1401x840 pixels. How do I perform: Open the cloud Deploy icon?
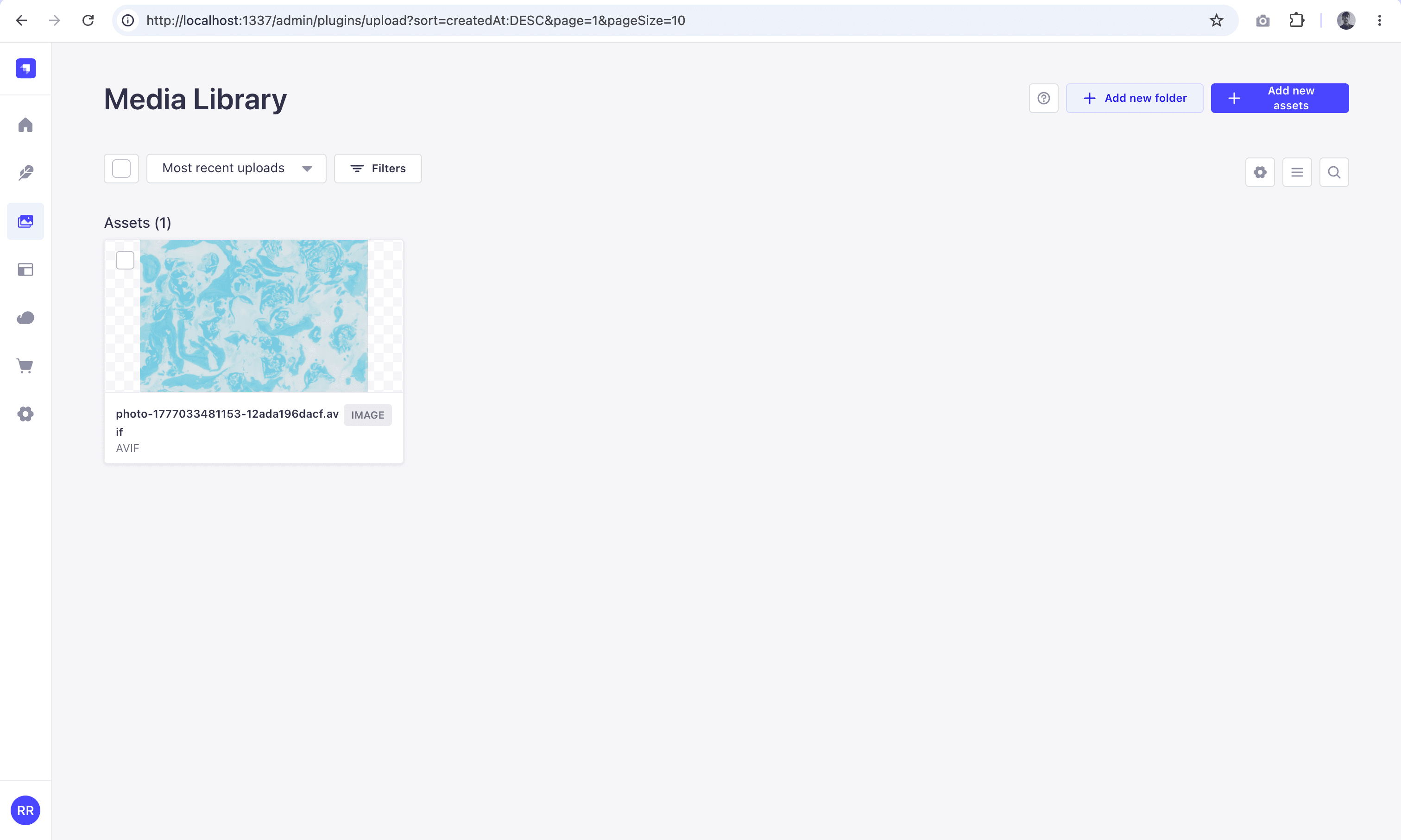25,318
